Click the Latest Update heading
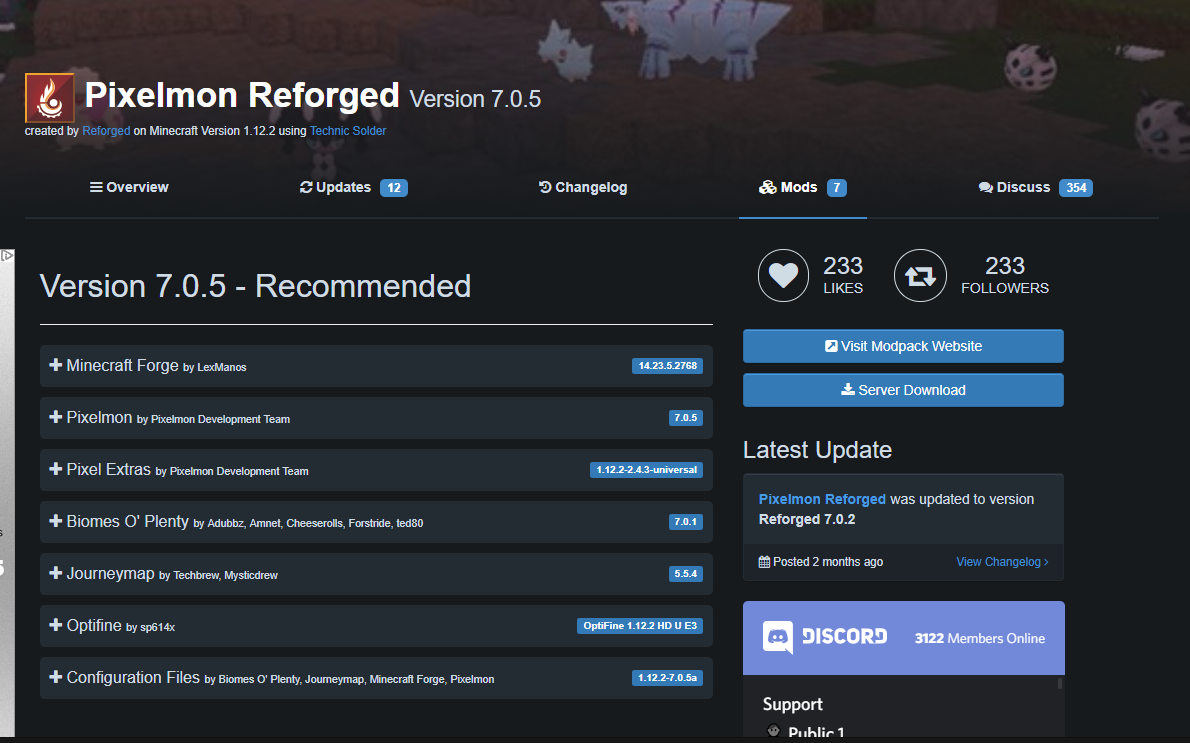 tap(817, 450)
